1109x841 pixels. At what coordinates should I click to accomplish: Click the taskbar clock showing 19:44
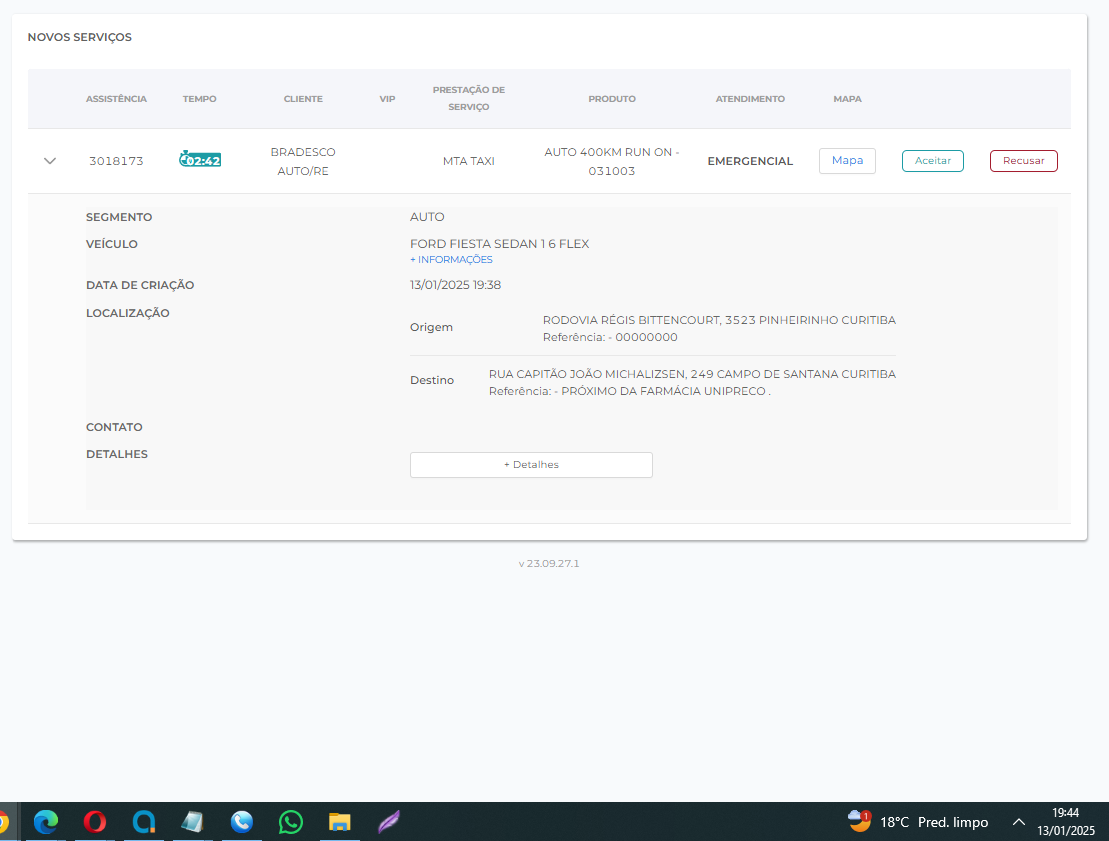(x=1066, y=822)
